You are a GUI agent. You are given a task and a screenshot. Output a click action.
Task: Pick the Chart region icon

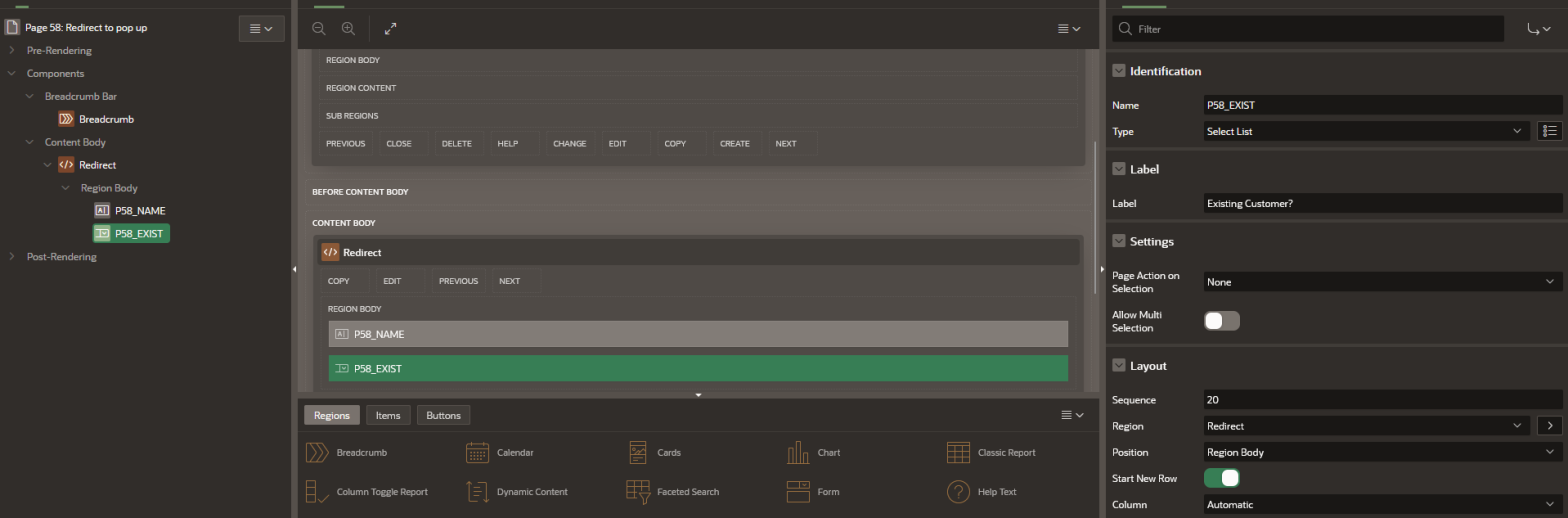798,452
